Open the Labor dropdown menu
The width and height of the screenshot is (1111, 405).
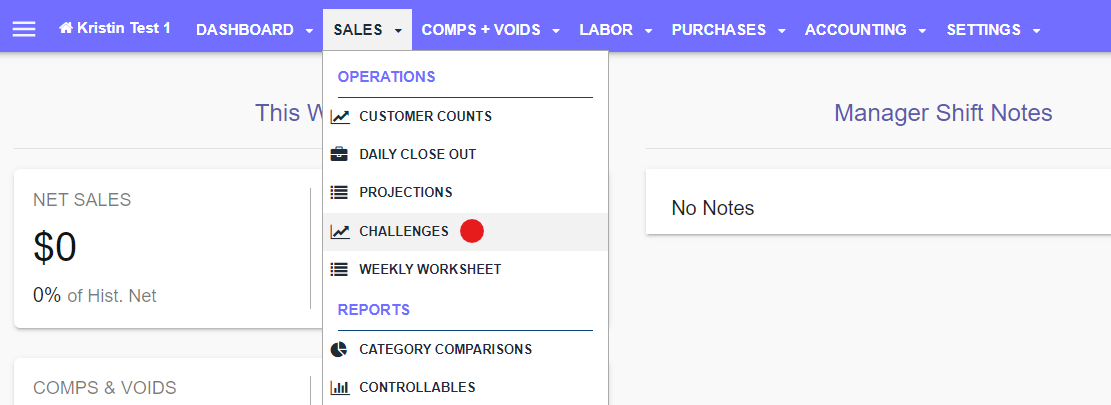point(615,30)
